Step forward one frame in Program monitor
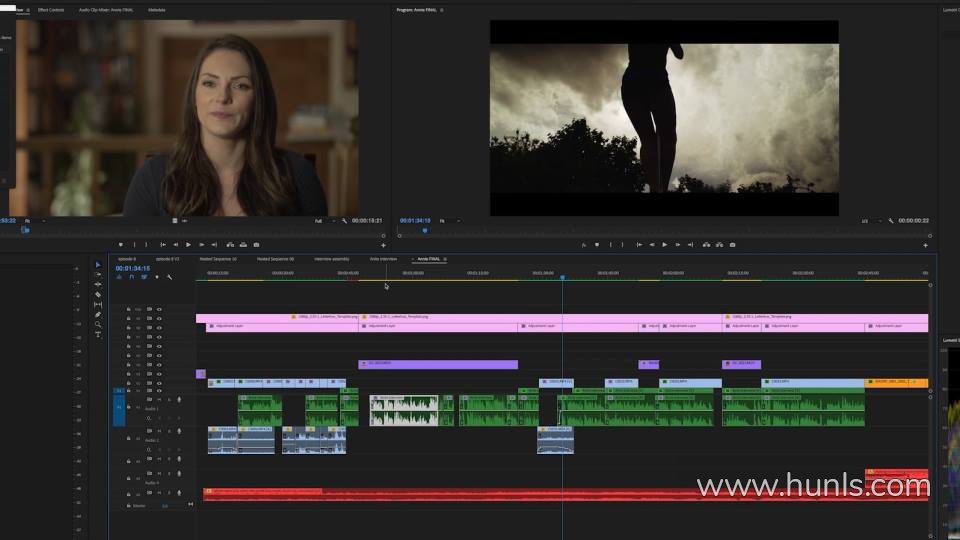 tap(678, 245)
